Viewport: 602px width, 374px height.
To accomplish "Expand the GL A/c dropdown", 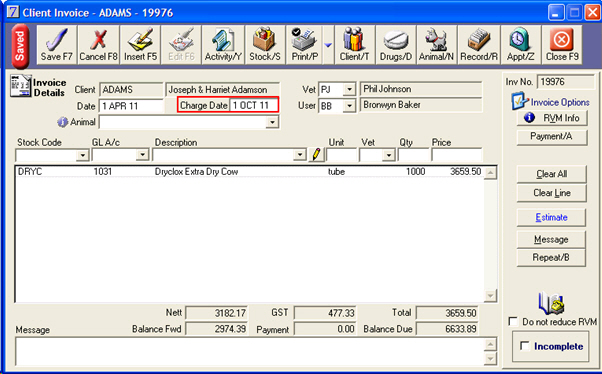I will pos(142,155).
